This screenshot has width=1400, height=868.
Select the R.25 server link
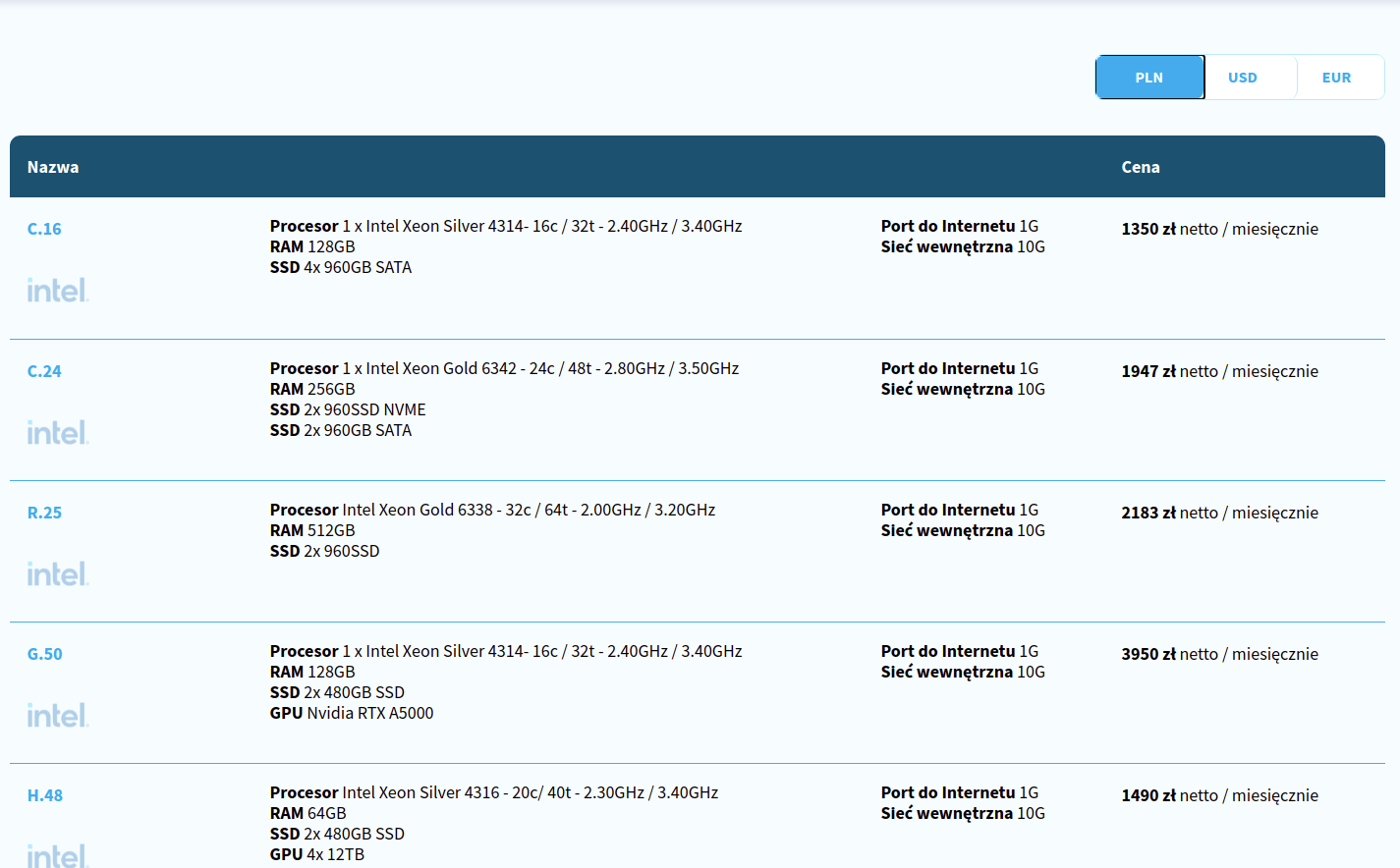(x=44, y=513)
